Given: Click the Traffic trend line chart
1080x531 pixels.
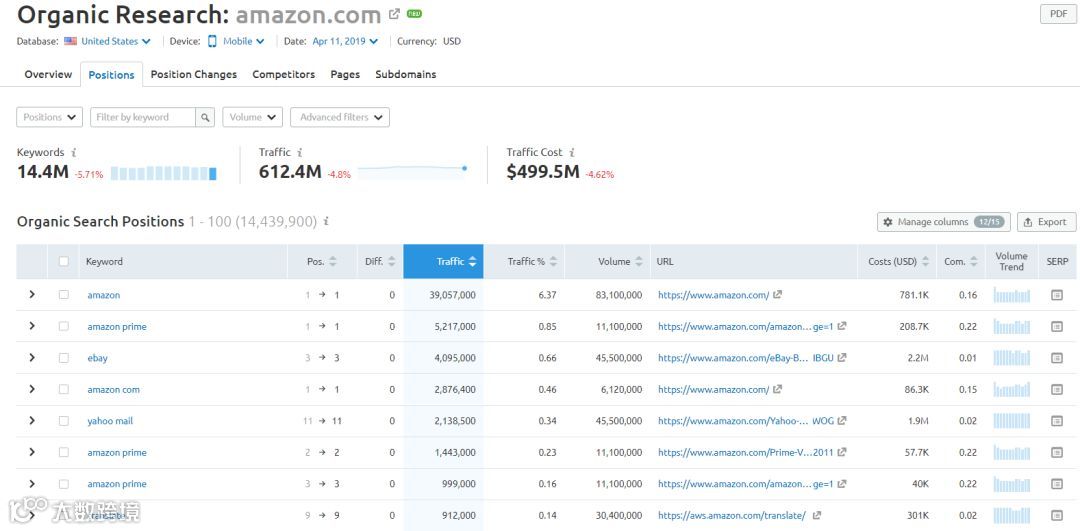Looking at the screenshot, I should (412, 169).
